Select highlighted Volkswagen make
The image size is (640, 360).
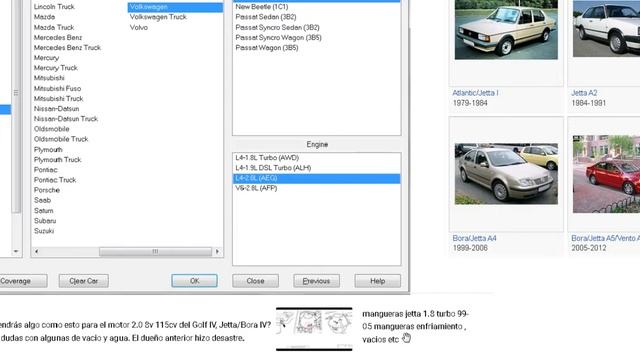point(175,7)
